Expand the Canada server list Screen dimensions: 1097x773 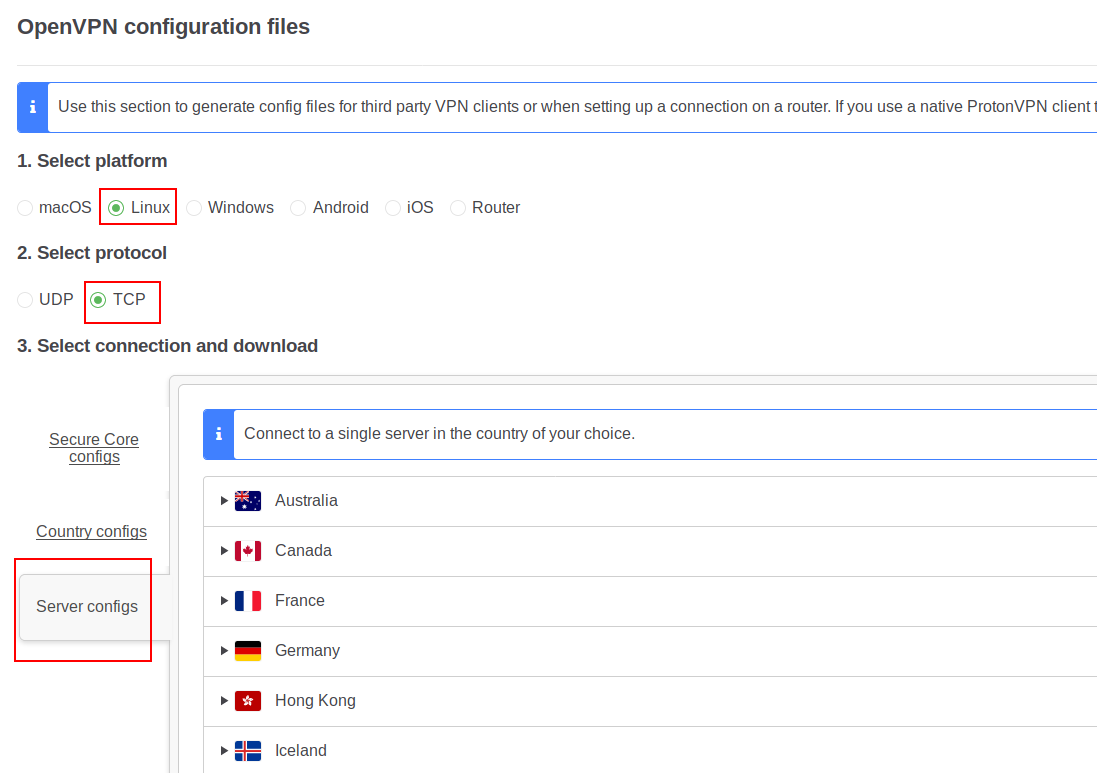(x=224, y=551)
